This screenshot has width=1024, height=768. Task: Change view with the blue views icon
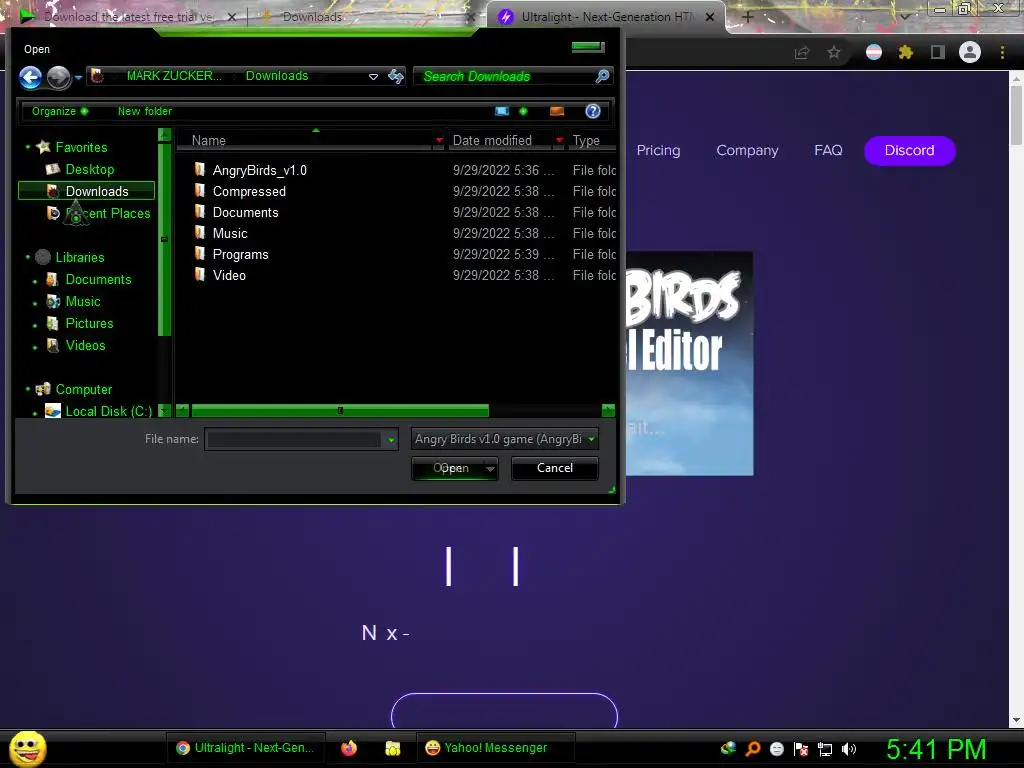click(x=502, y=111)
